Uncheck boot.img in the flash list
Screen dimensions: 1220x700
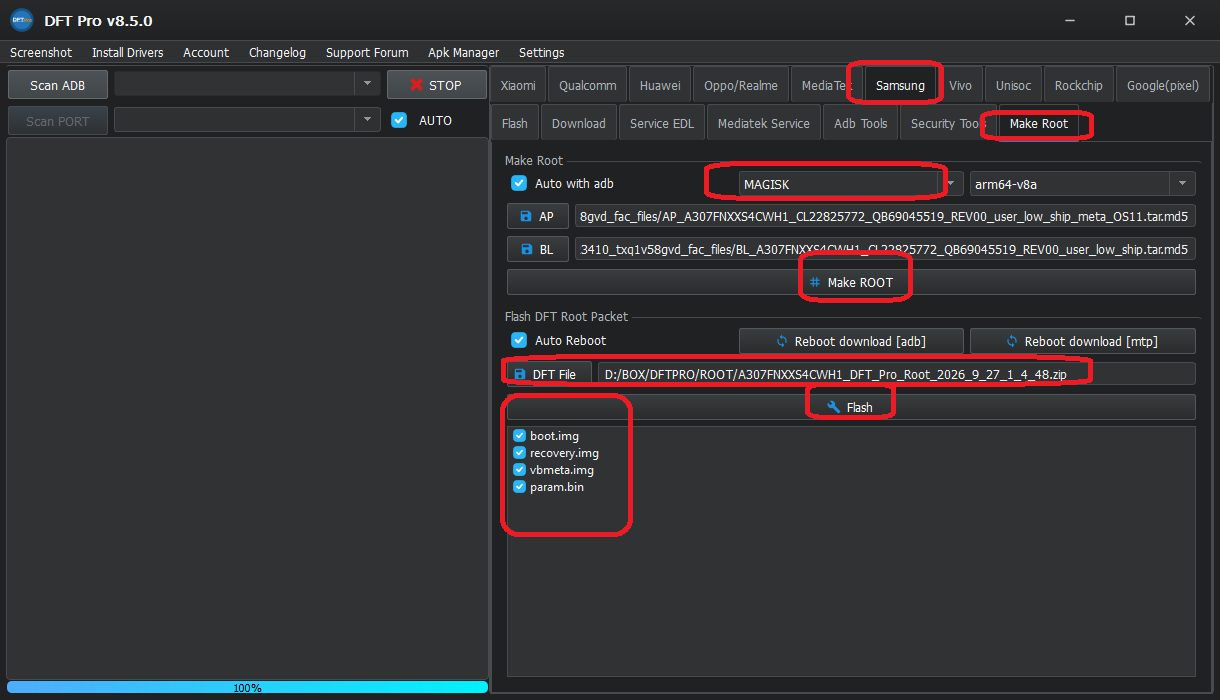(x=520, y=436)
